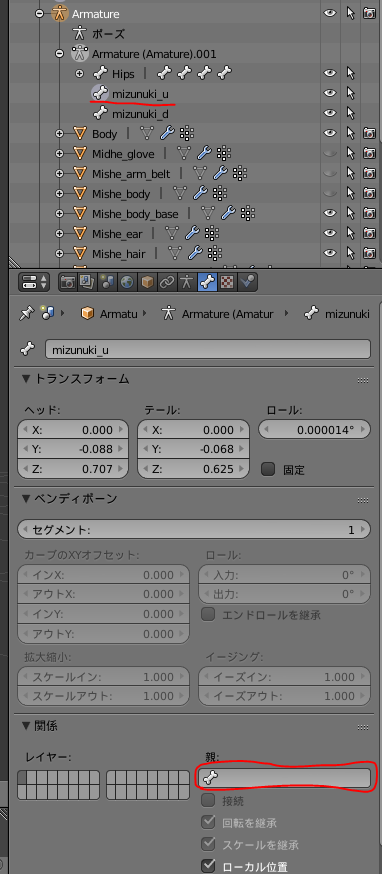The width and height of the screenshot is (382, 874).
Task: Open the Armature data properties tab
Action: [186, 282]
